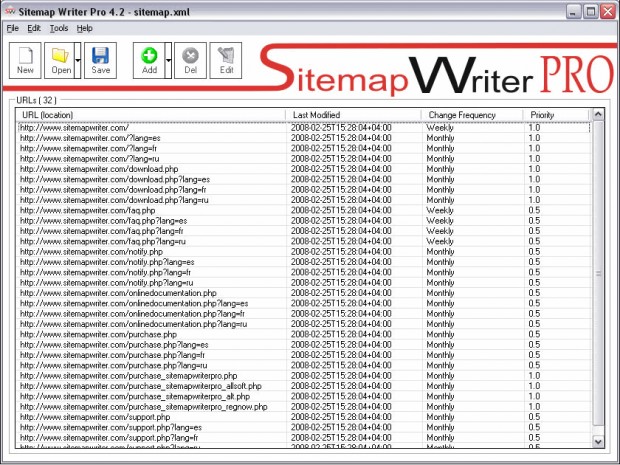Viewport: 620px width, 465px height.
Task: Select row faq.php?lang=es
Action: (304, 221)
